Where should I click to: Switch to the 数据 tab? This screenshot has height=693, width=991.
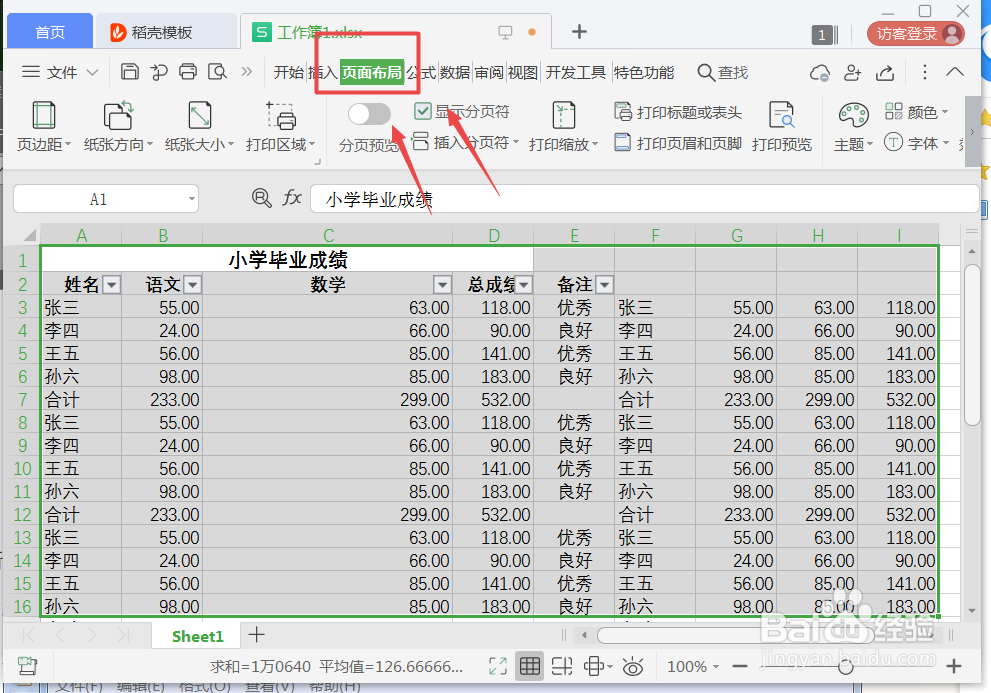455,73
